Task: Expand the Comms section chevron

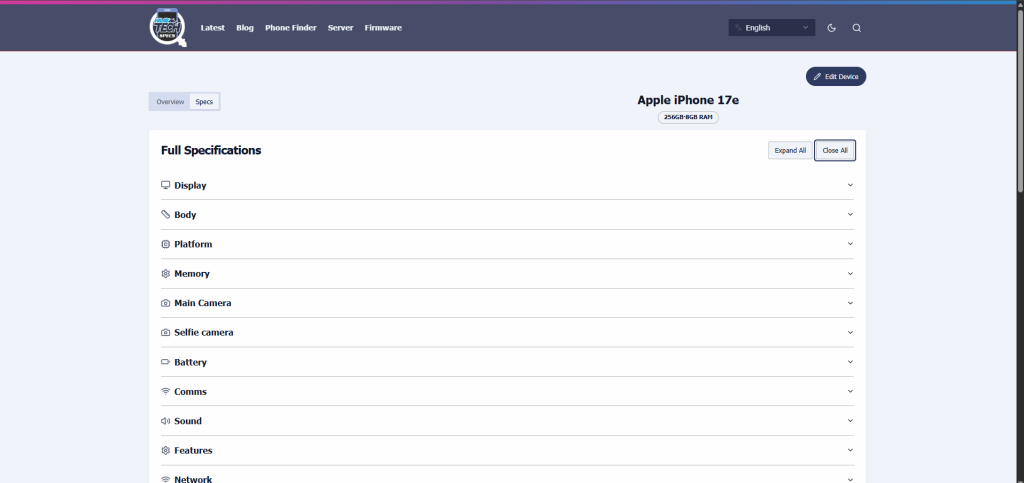Action: point(850,391)
